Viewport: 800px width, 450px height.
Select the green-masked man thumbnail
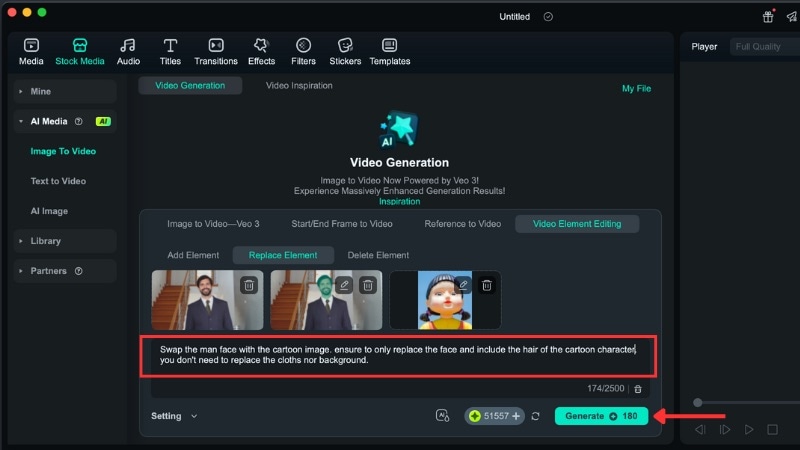click(326, 300)
